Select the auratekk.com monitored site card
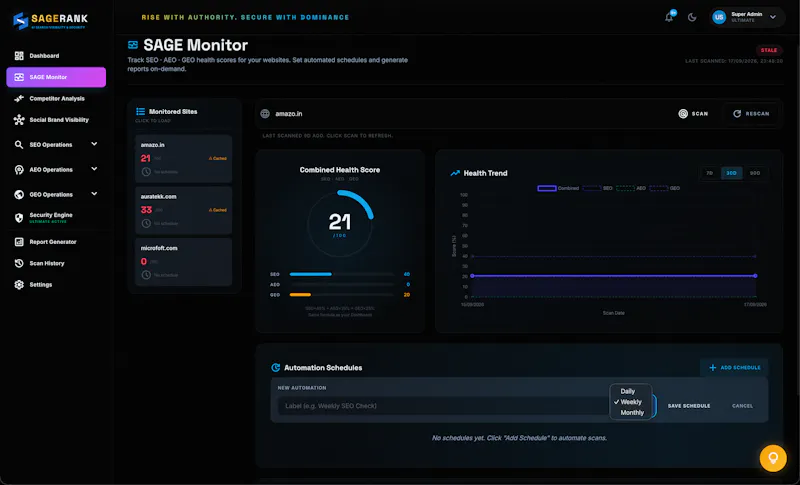Screen dimensions: 800x485 184,210
